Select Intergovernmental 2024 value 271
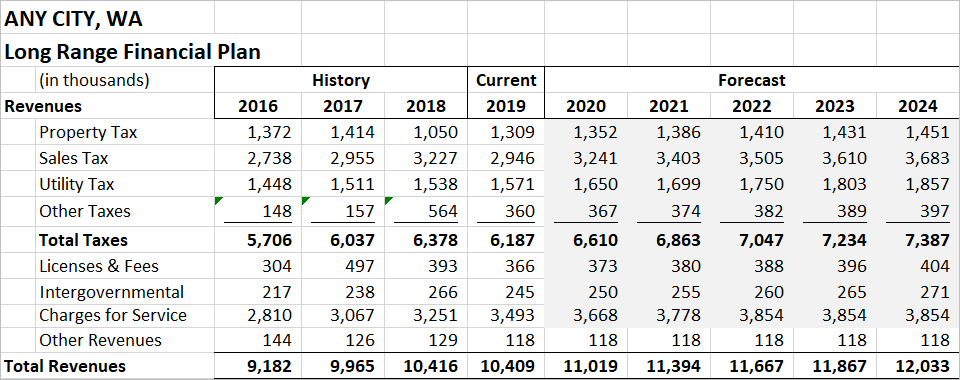This screenshot has width=960, height=380. (934, 292)
